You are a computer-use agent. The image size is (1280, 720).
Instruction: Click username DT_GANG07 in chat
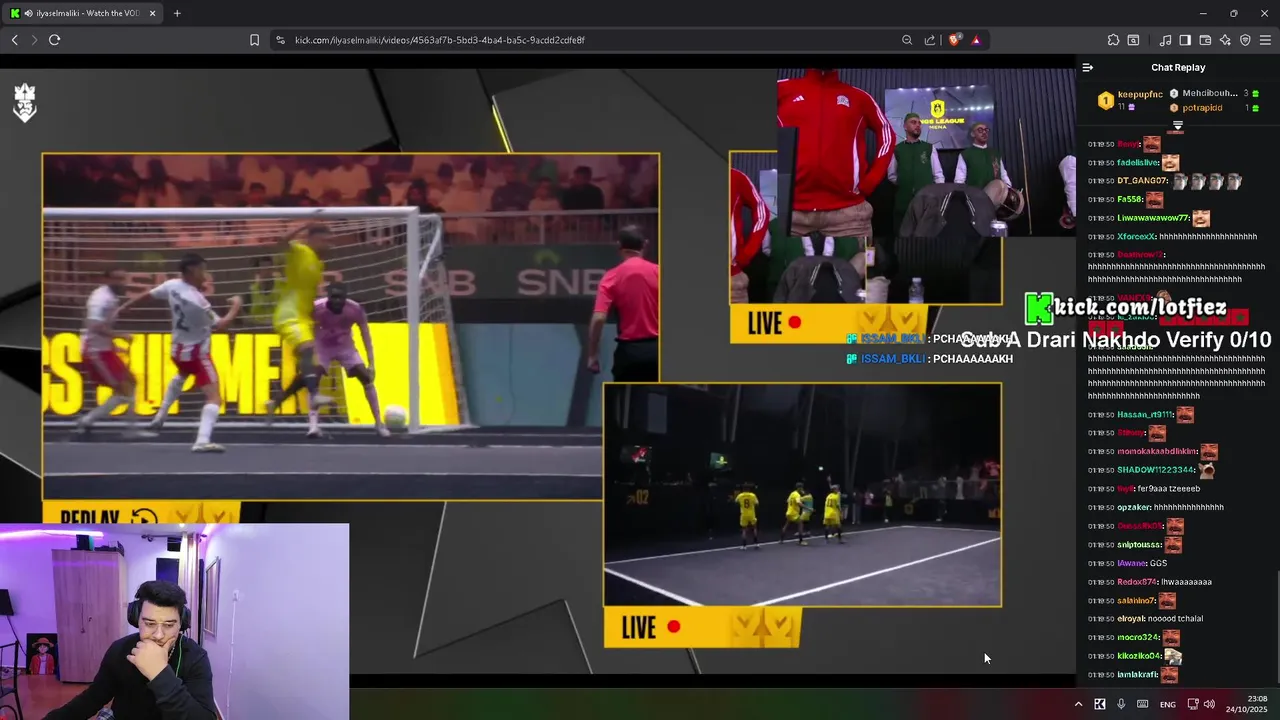[x=1143, y=181]
